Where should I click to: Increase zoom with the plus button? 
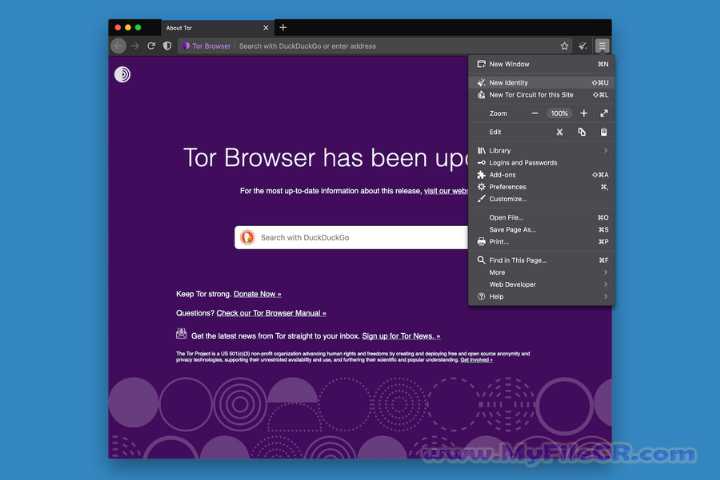pyautogui.click(x=584, y=113)
